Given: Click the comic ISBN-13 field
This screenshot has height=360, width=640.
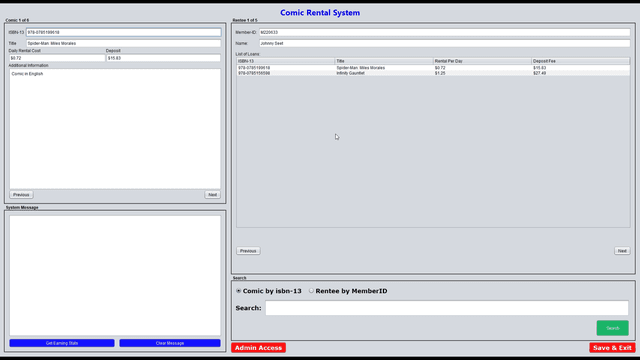Looking at the screenshot, I should 124,32.
